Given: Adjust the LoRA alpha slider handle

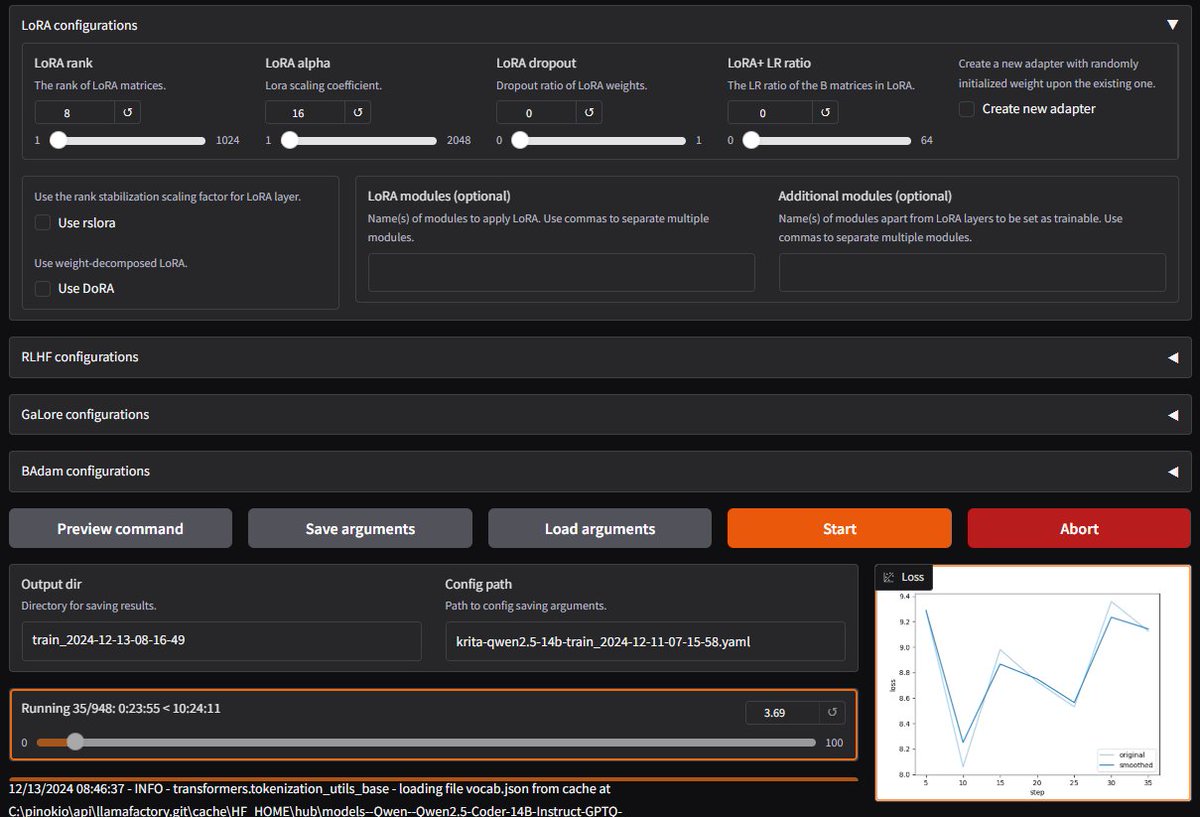Looking at the screenshot, I should [x=289, y=140].
